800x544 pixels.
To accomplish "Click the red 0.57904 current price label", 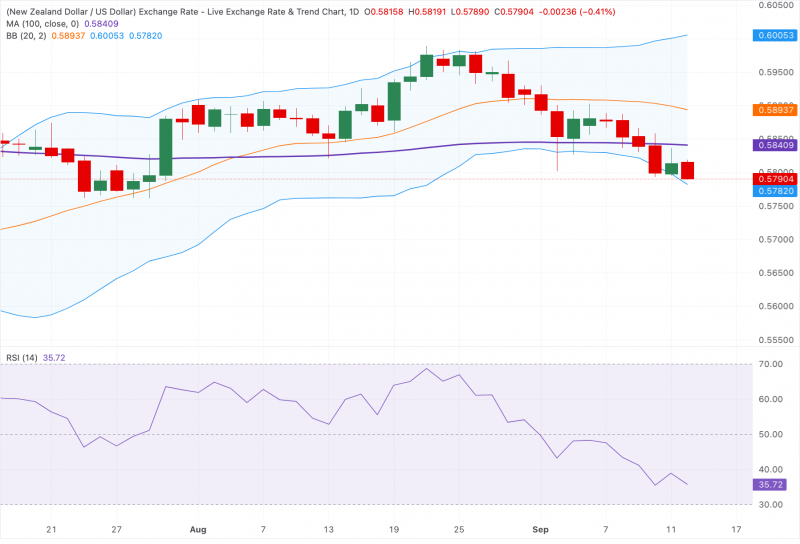I will pyautogui.click(x=776, y=179).
